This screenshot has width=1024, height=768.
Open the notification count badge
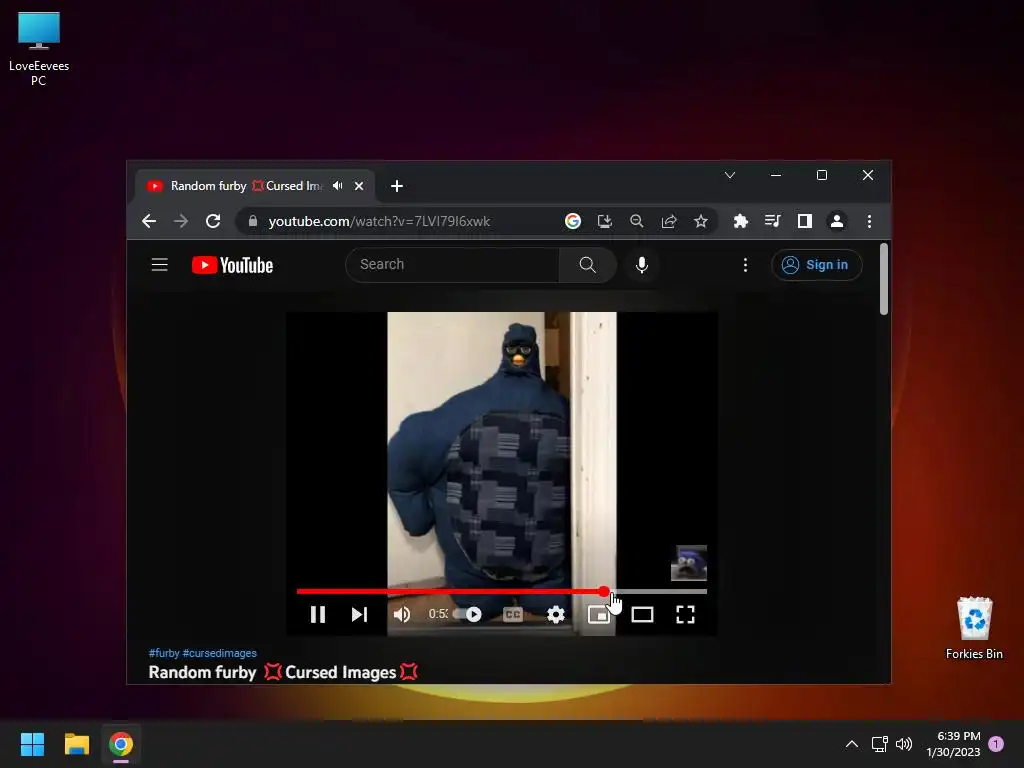point(996,743)
